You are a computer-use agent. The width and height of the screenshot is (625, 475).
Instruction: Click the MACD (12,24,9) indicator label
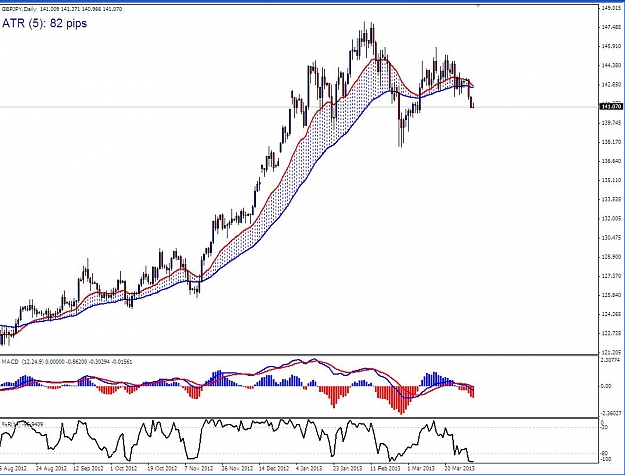click(x=67, y=361)
